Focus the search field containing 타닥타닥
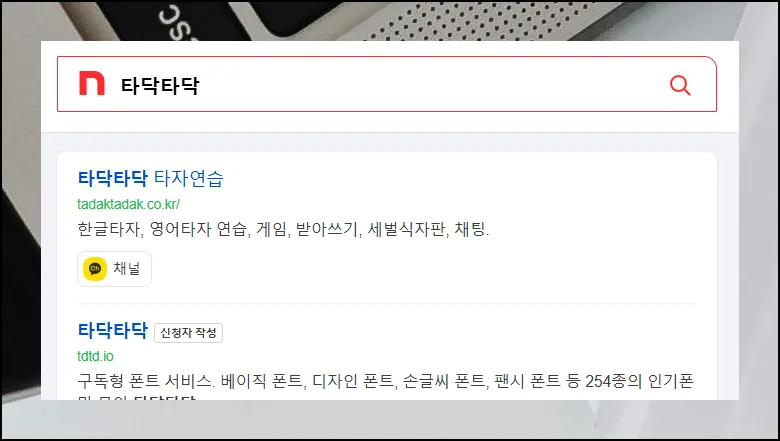The image size is (780, 441). pos(387,84)
